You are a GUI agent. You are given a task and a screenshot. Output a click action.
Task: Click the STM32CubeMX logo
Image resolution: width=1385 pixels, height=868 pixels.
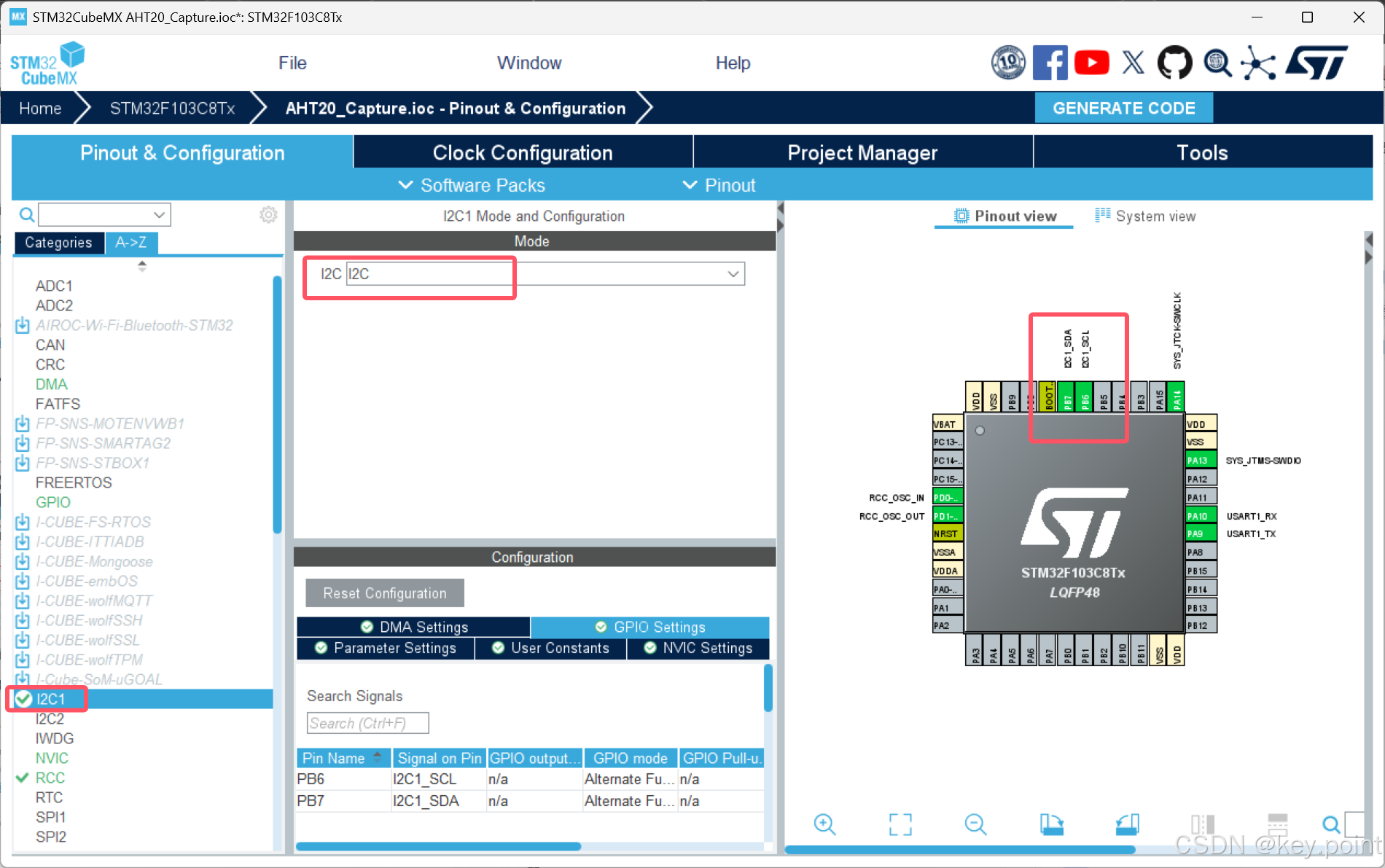pyautogui.click(x=47, y=63)
